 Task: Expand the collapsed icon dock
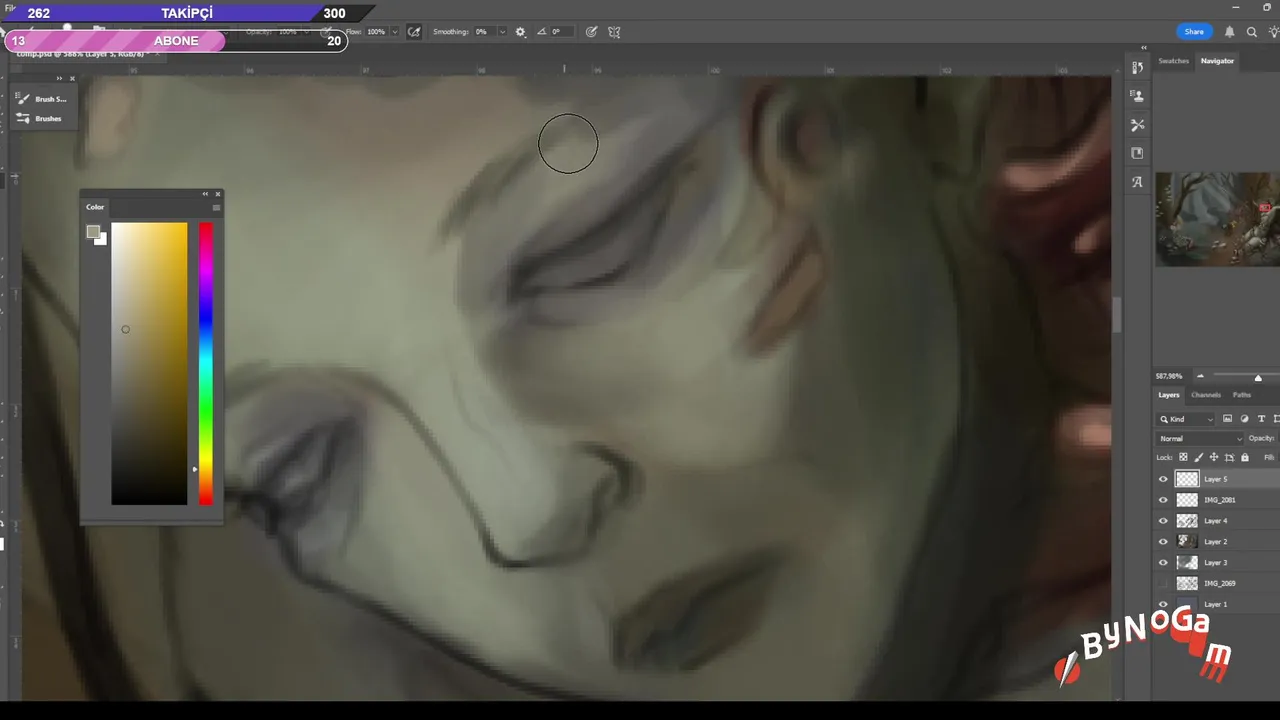(x=1144, y=47)
